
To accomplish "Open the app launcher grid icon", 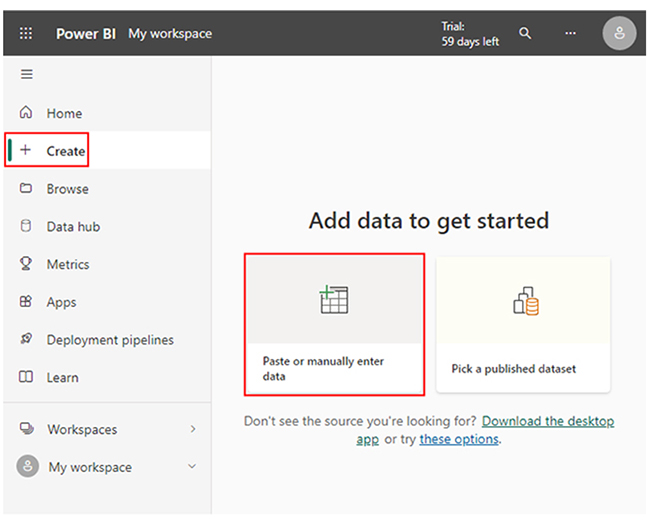I will [26, 33].
